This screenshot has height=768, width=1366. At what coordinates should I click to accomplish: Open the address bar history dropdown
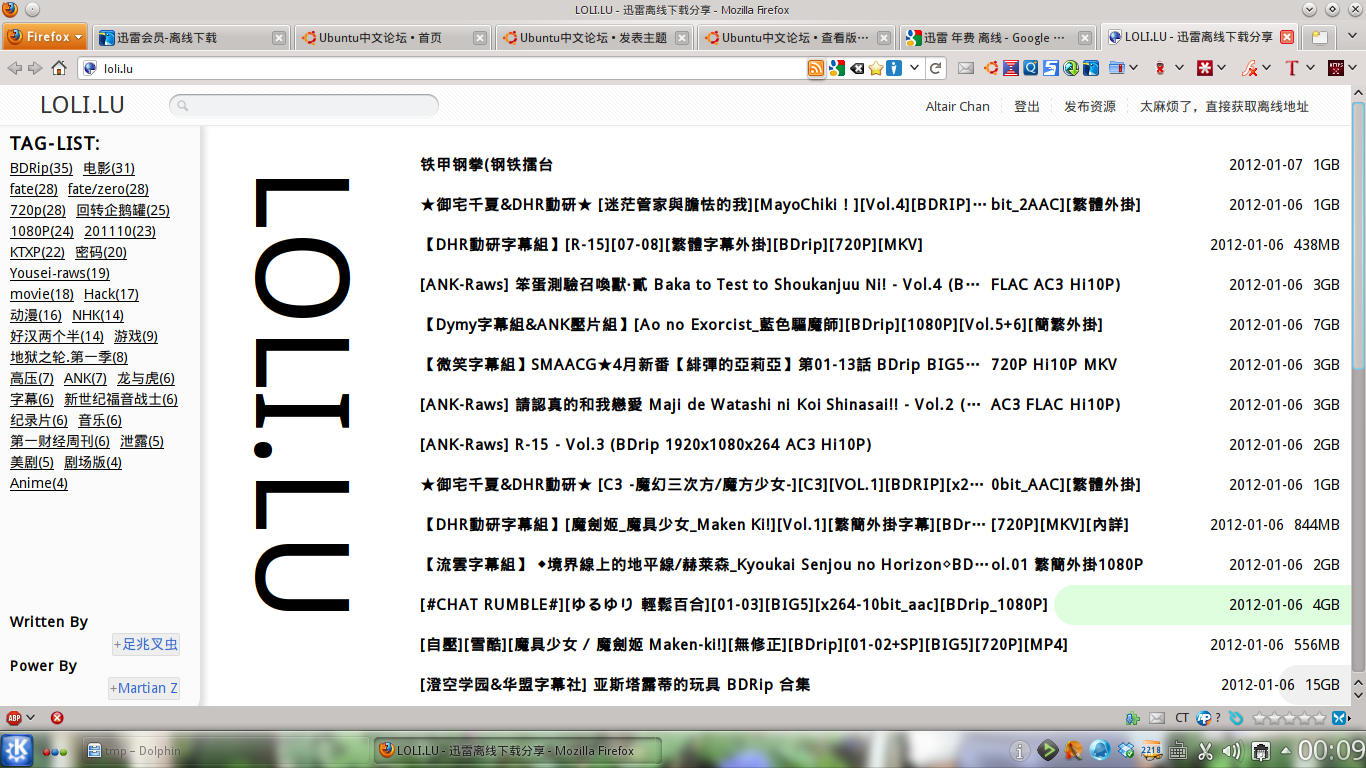click(x=912, y=68)
